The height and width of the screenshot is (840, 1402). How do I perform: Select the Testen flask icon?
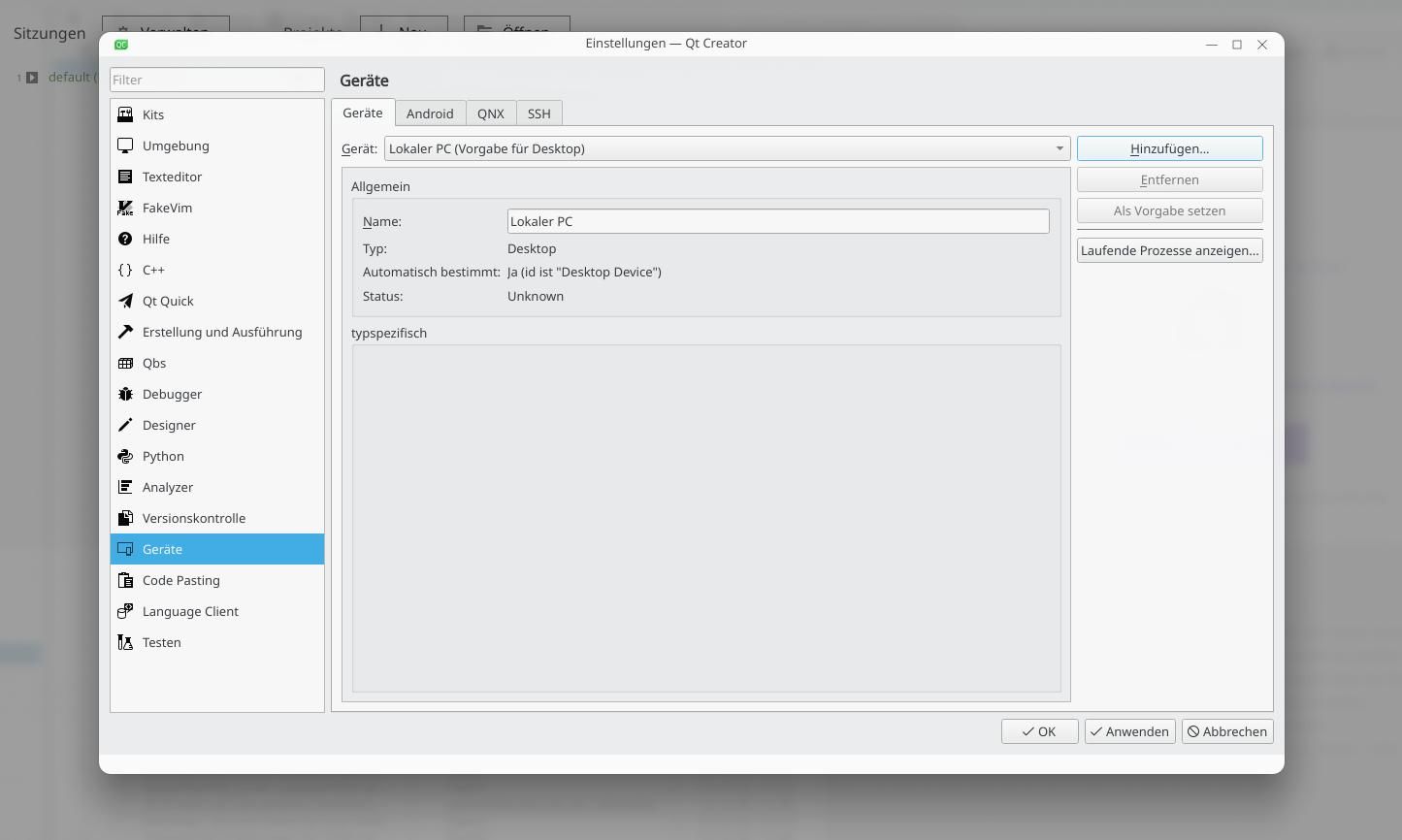click(125, 642)
